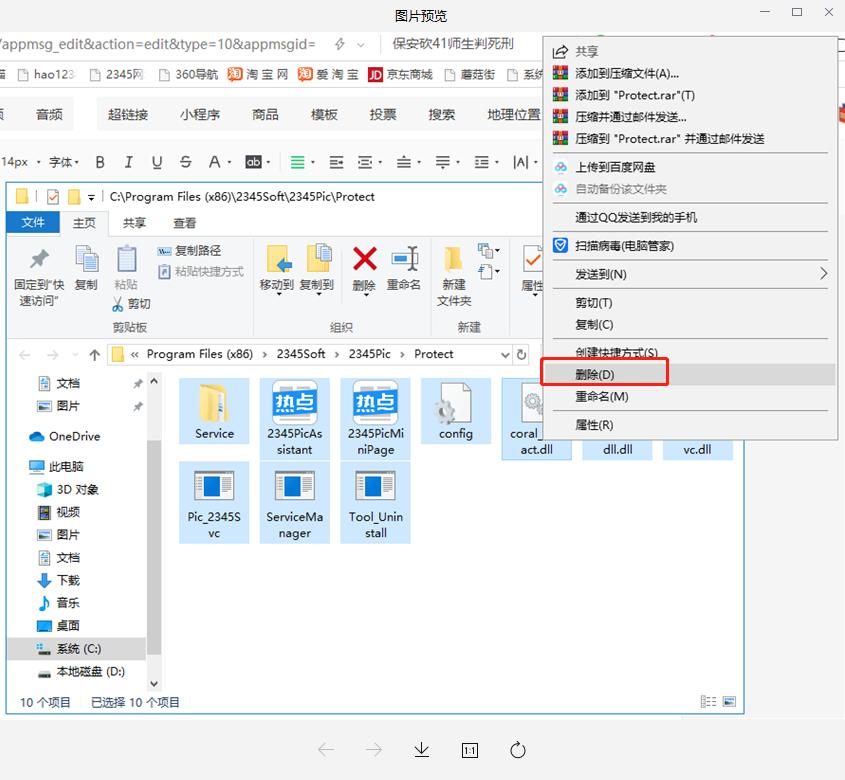This screenshot has height=780, width=845.
Task: Insert audio using the 音频 icon
Action: point(48,114)
